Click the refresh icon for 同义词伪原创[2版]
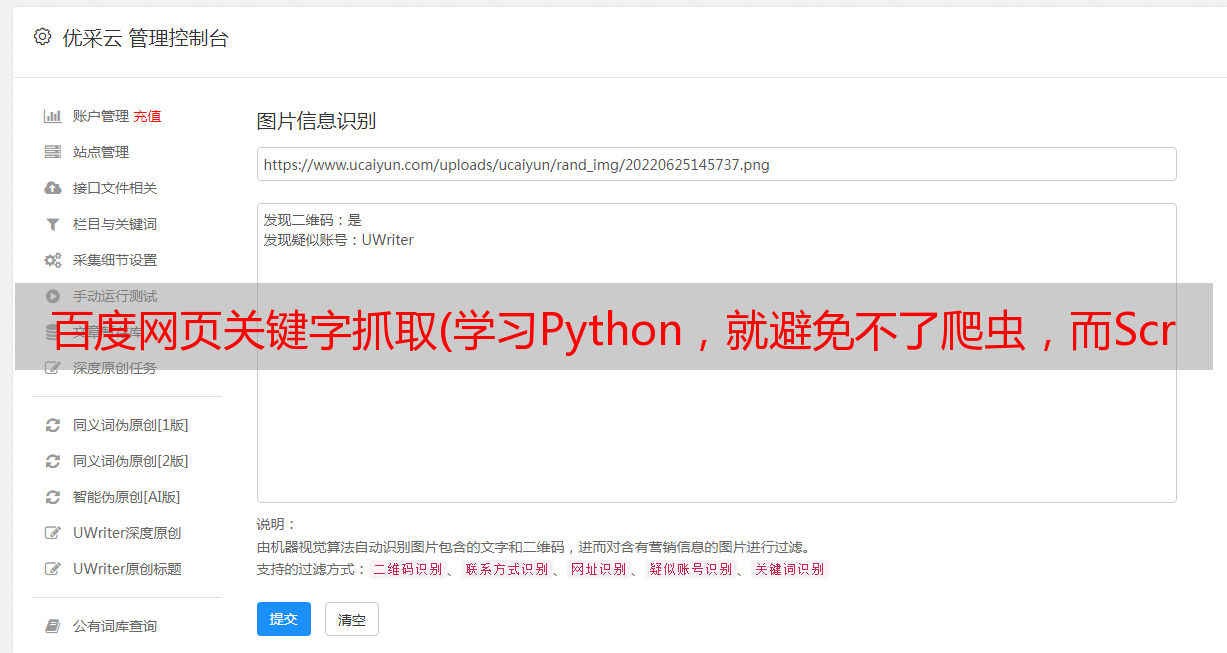This screenshot has height=653, width=1227. [x=53, y=461]
